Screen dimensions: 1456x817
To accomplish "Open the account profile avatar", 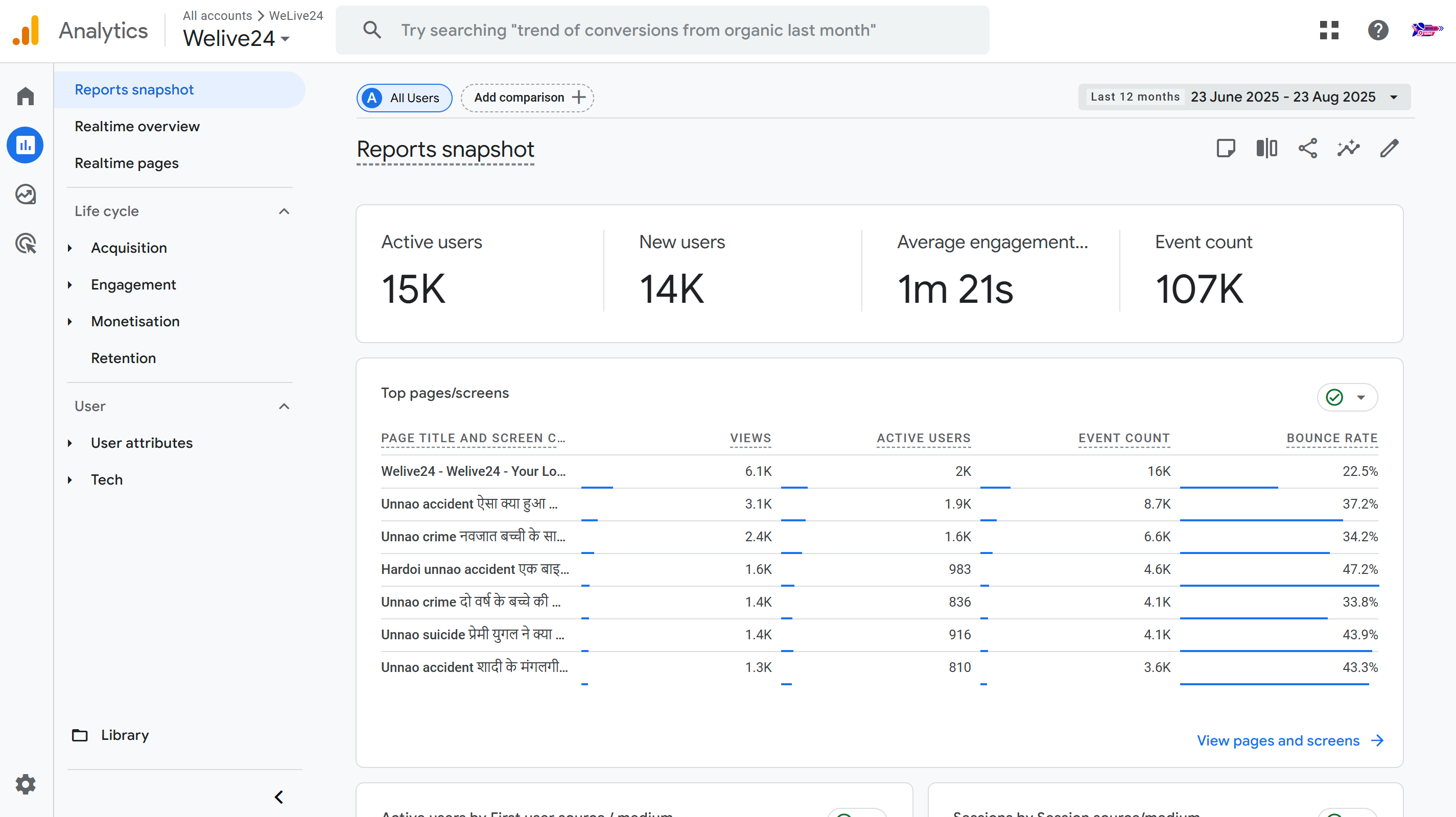I will tap(1426, 30).
